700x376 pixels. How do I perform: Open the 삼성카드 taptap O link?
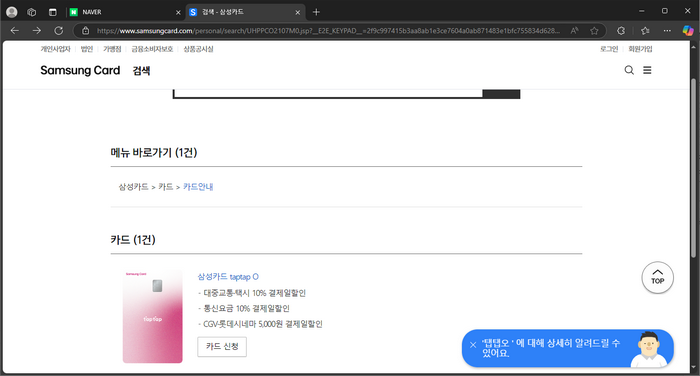(228, 277)
